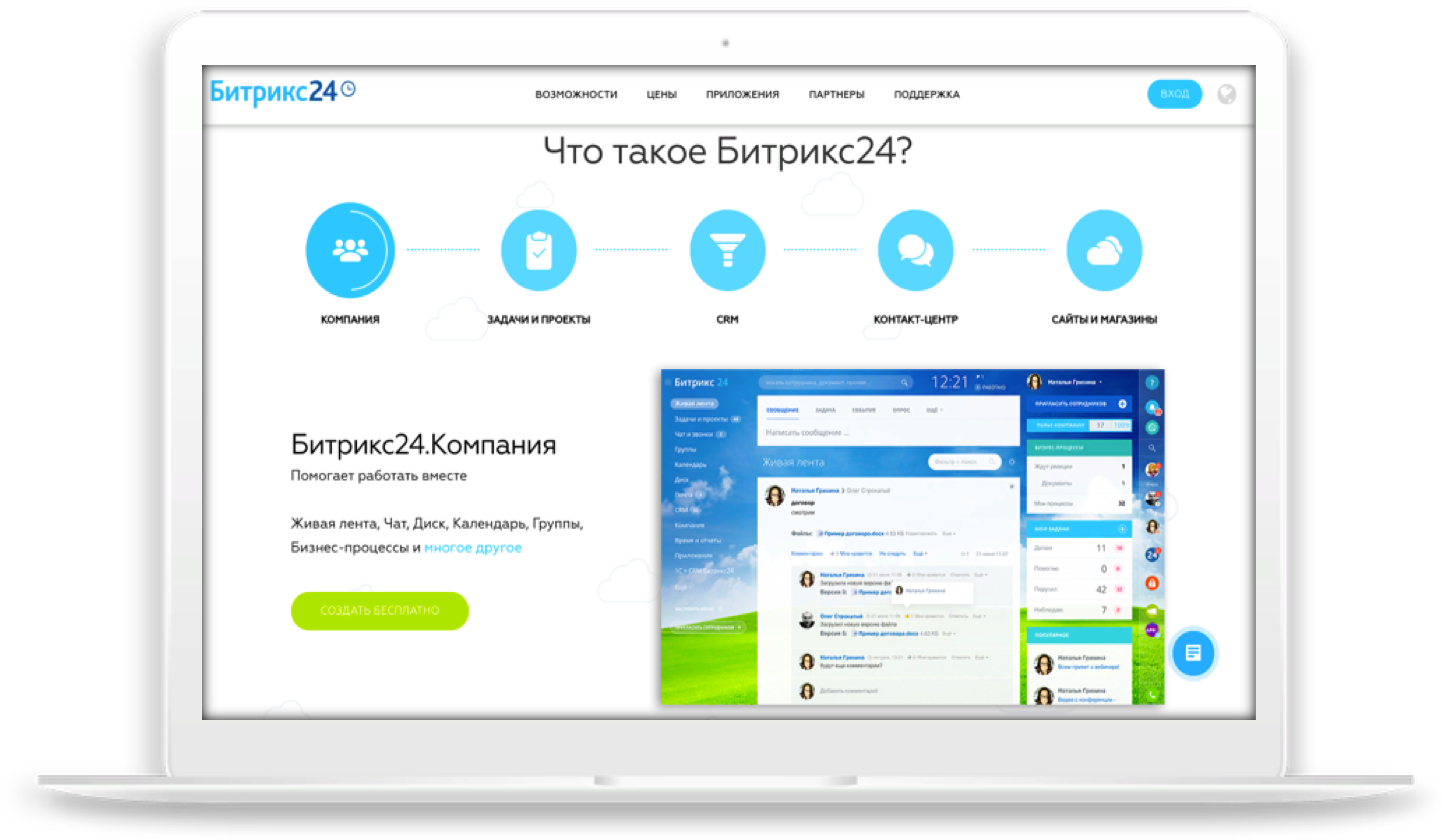Click the Битрикс24 logo in the header
The image size is (1442, 840).
282,91
